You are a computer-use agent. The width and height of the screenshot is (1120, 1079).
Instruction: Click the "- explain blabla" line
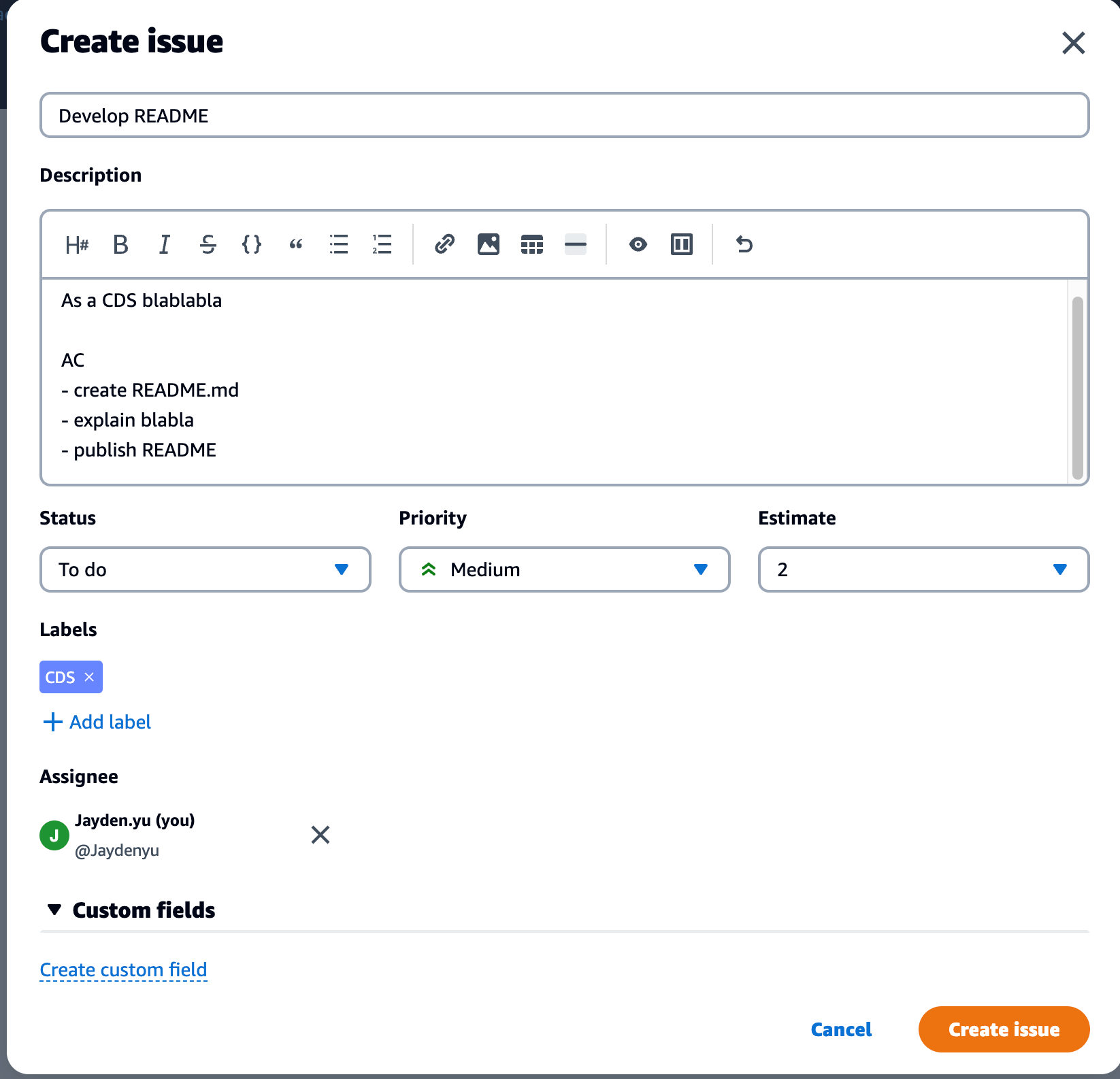(128, 420)
